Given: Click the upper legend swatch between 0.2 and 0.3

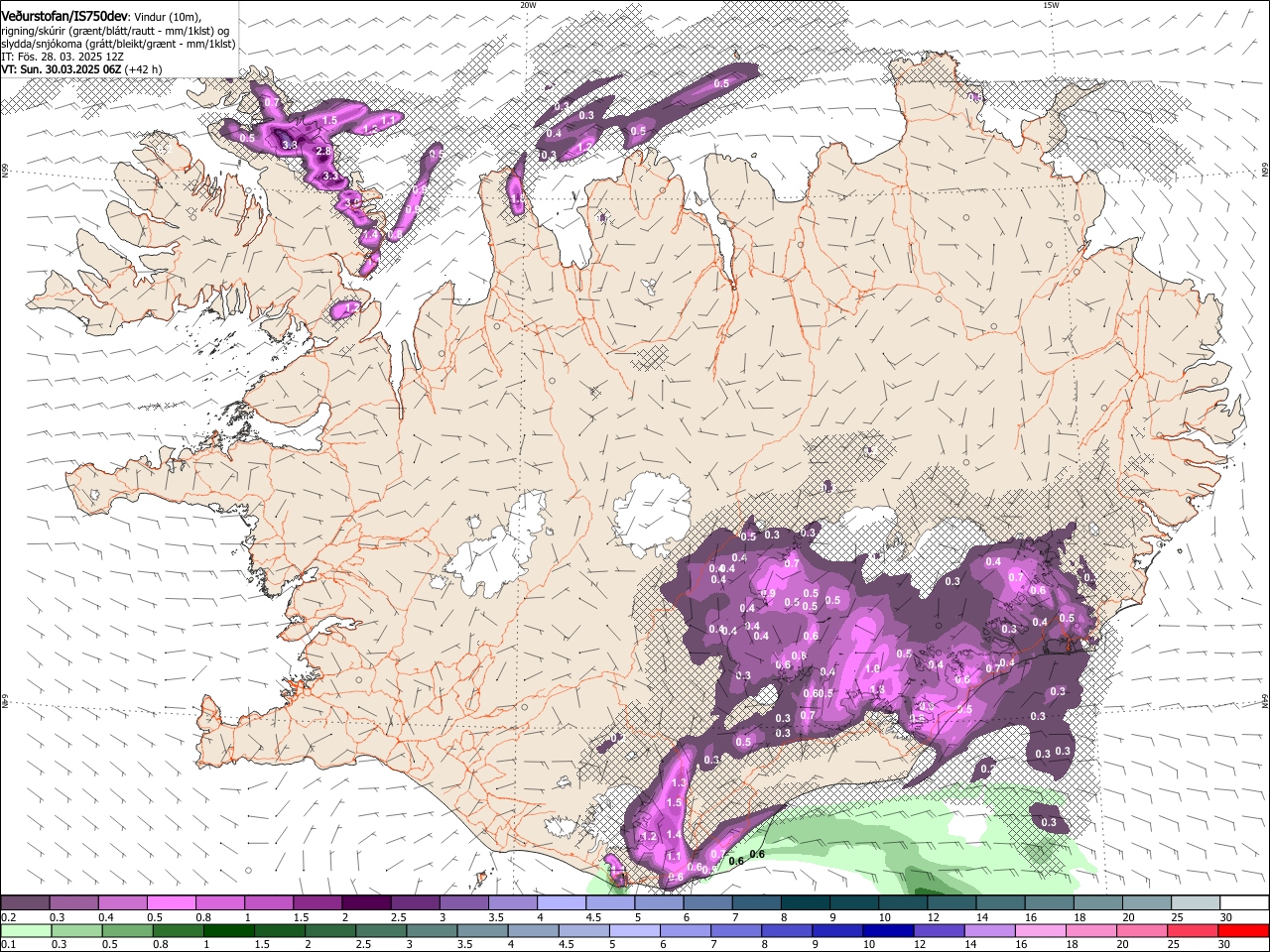Looking at the screenshot, I should [x=25, y=903].
